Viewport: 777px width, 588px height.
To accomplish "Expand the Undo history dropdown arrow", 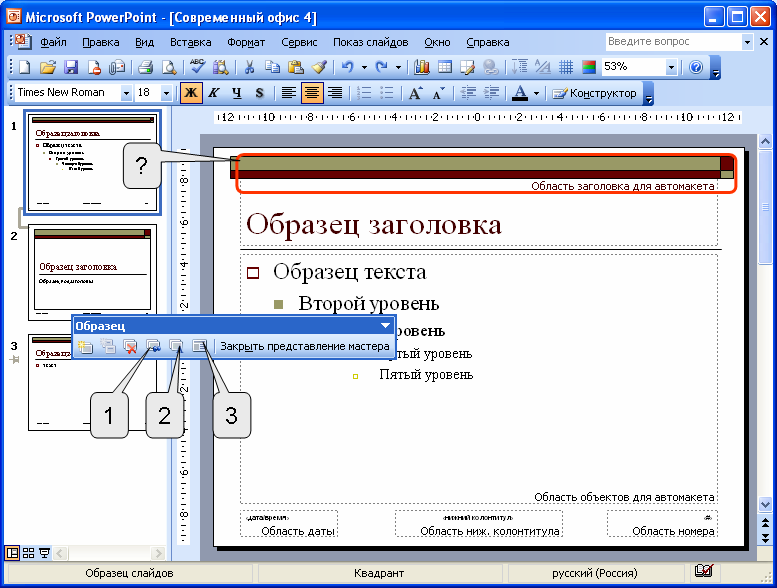I will (364, 67).
